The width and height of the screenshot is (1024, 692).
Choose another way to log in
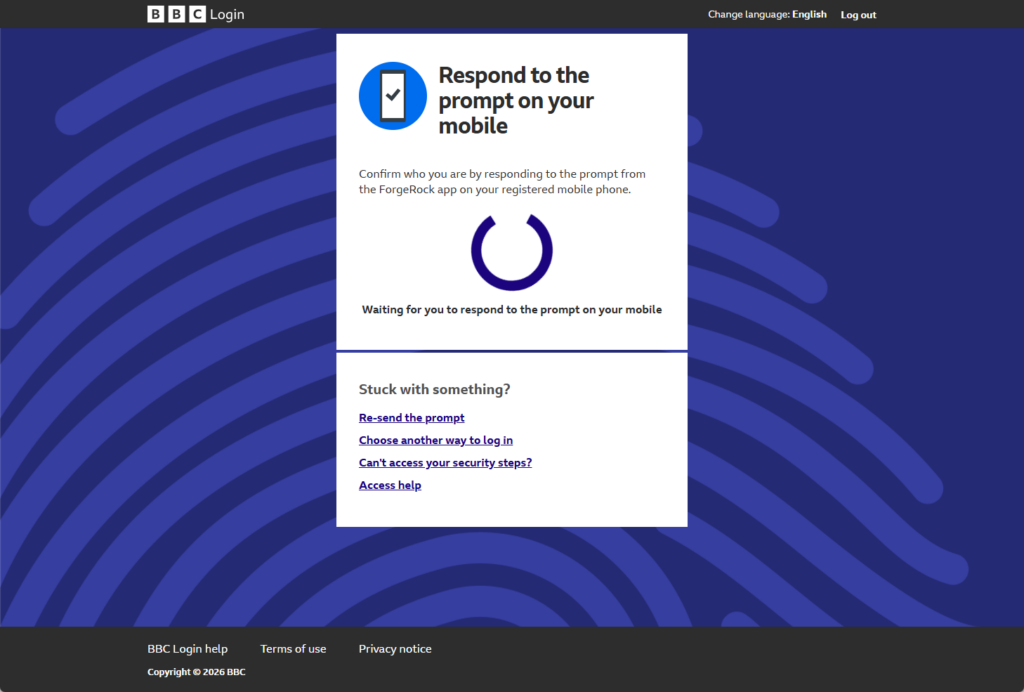pos(436,440)
